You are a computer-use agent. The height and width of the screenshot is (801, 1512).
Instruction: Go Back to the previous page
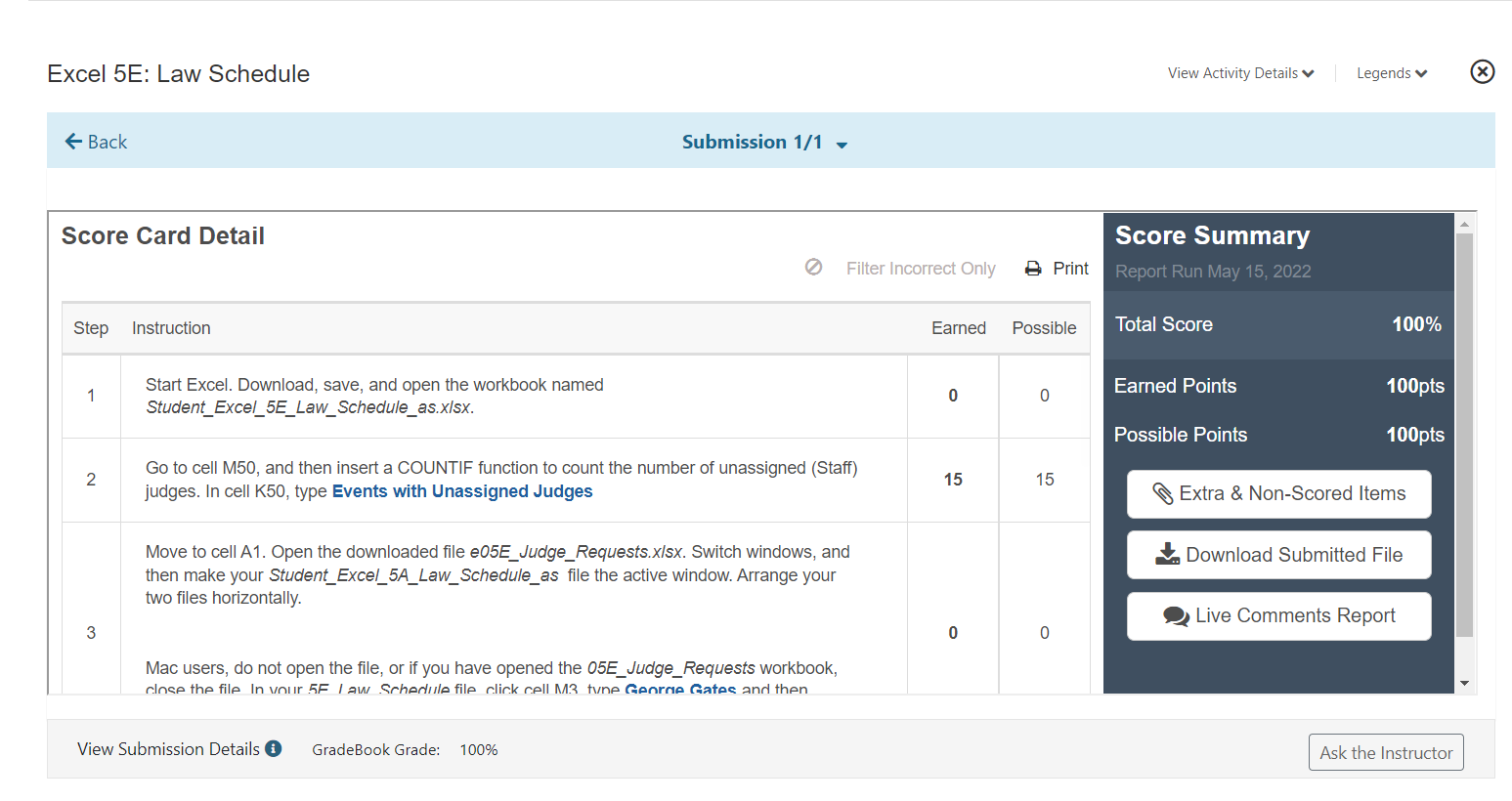tap(96, 142)
